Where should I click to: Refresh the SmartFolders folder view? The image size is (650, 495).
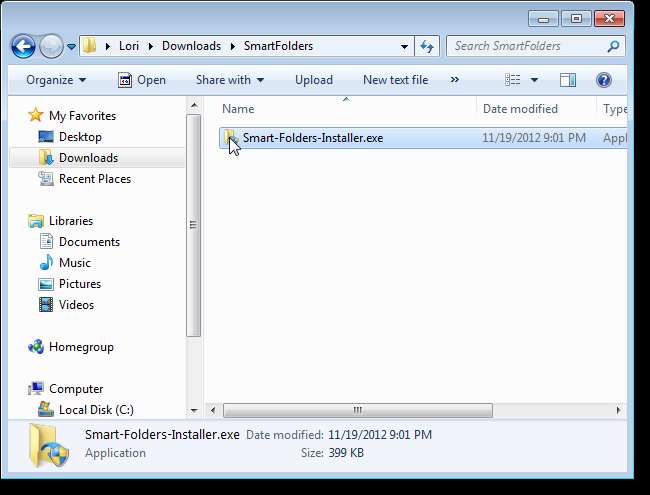point(427,46)
